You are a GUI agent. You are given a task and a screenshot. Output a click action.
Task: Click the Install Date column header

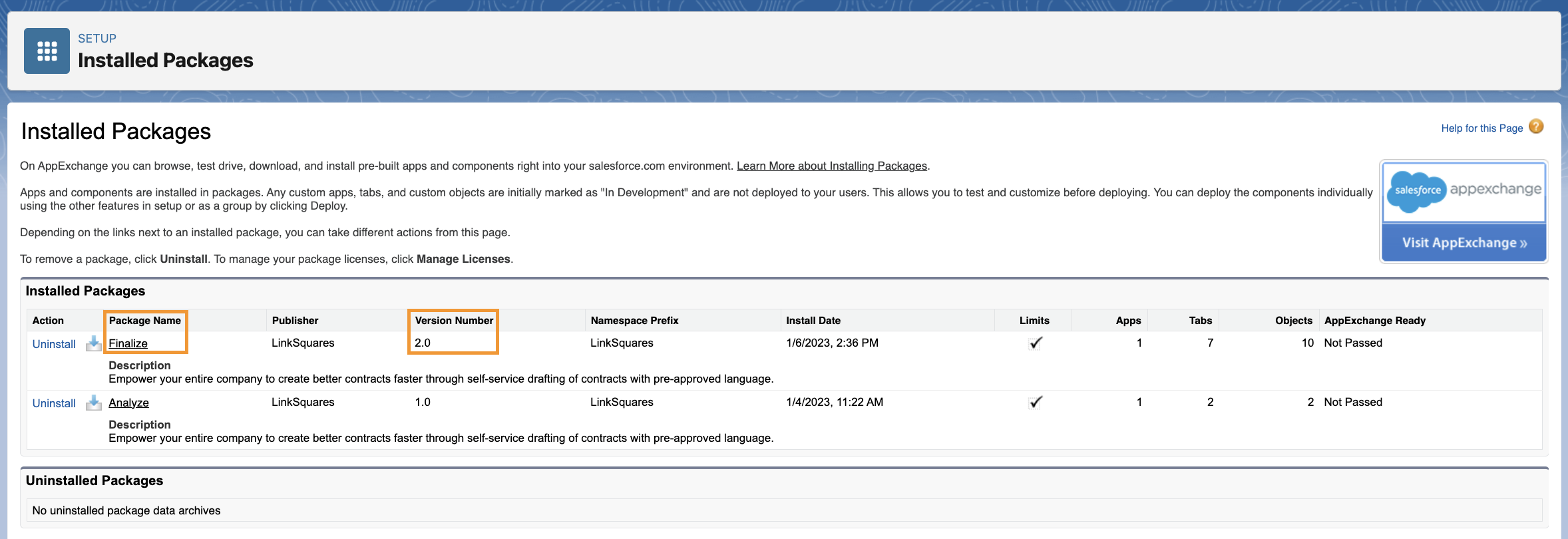click(x=813, y=321)
